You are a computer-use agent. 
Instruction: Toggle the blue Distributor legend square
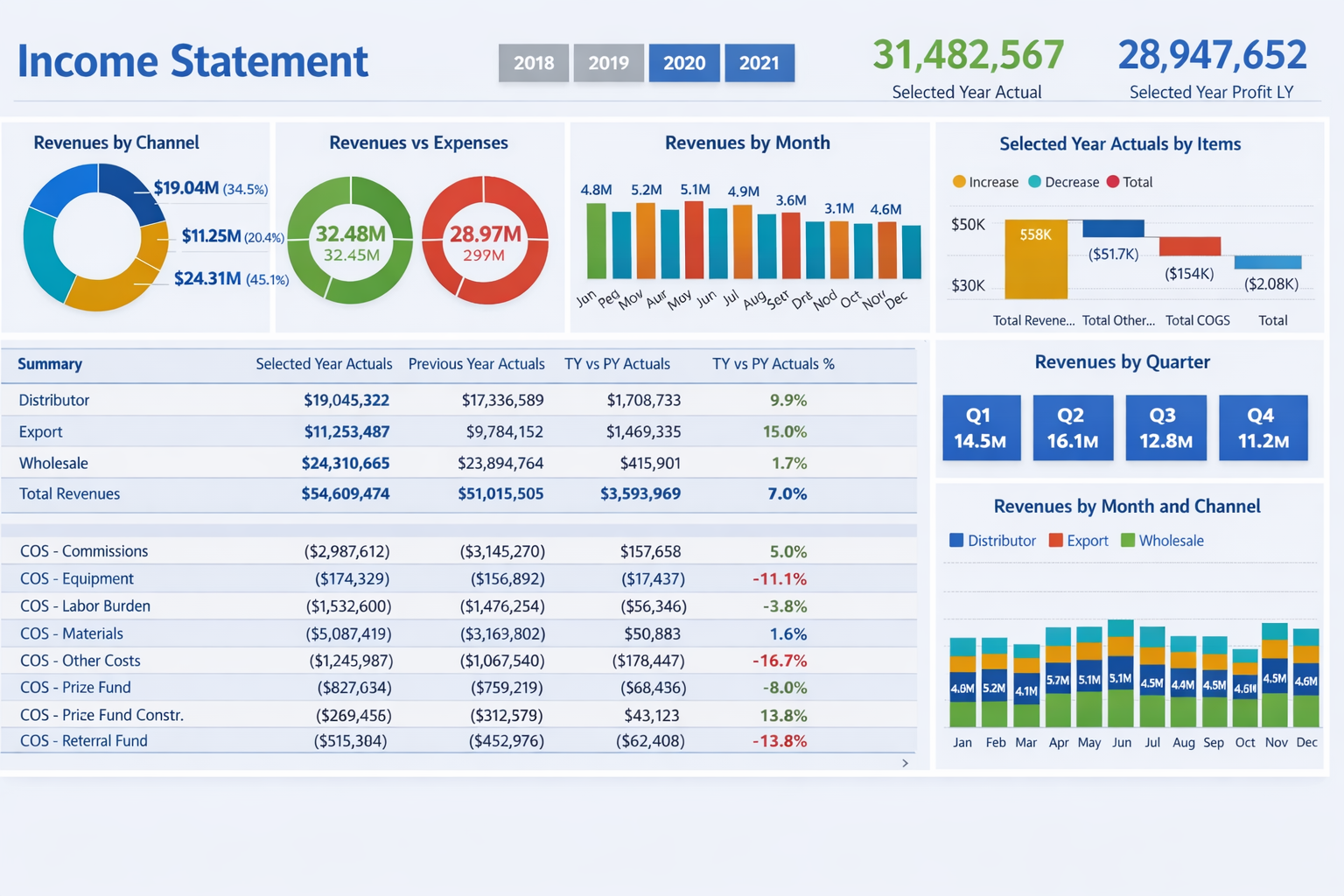[956, 541]
